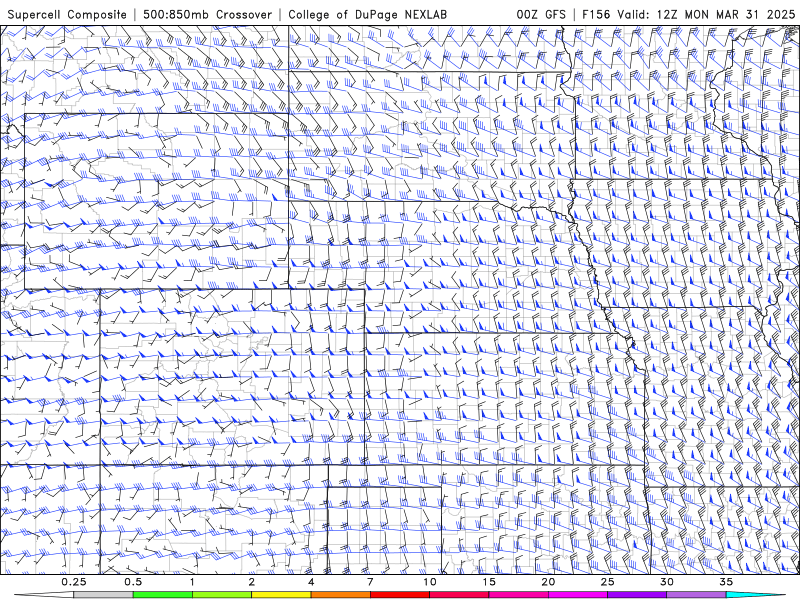The width and height of the screenshot is (800, 600).
Task: Select the gray segment of the color bar
Action: point(104,595)
